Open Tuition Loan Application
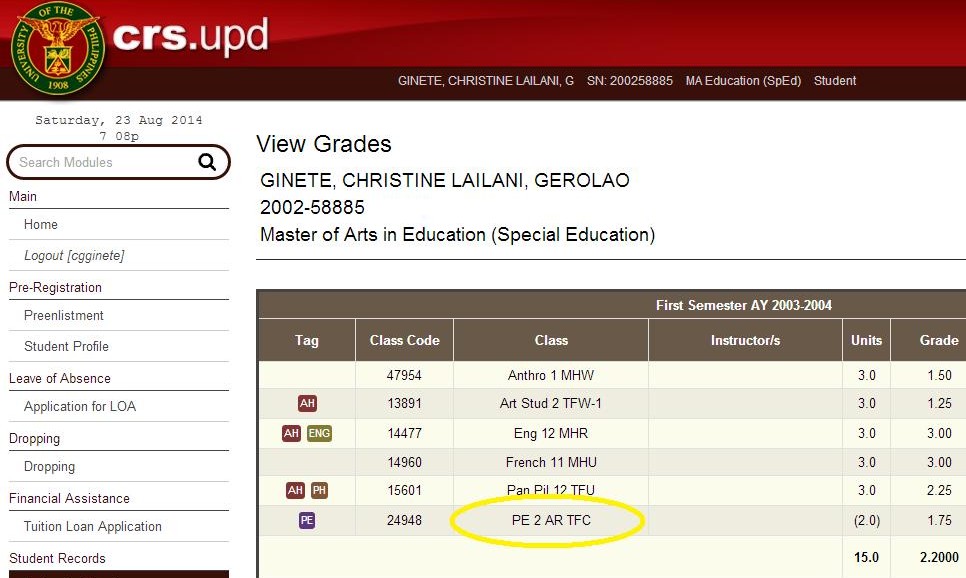966x578 pixels. pyautogui.click(x=93, y=527)
